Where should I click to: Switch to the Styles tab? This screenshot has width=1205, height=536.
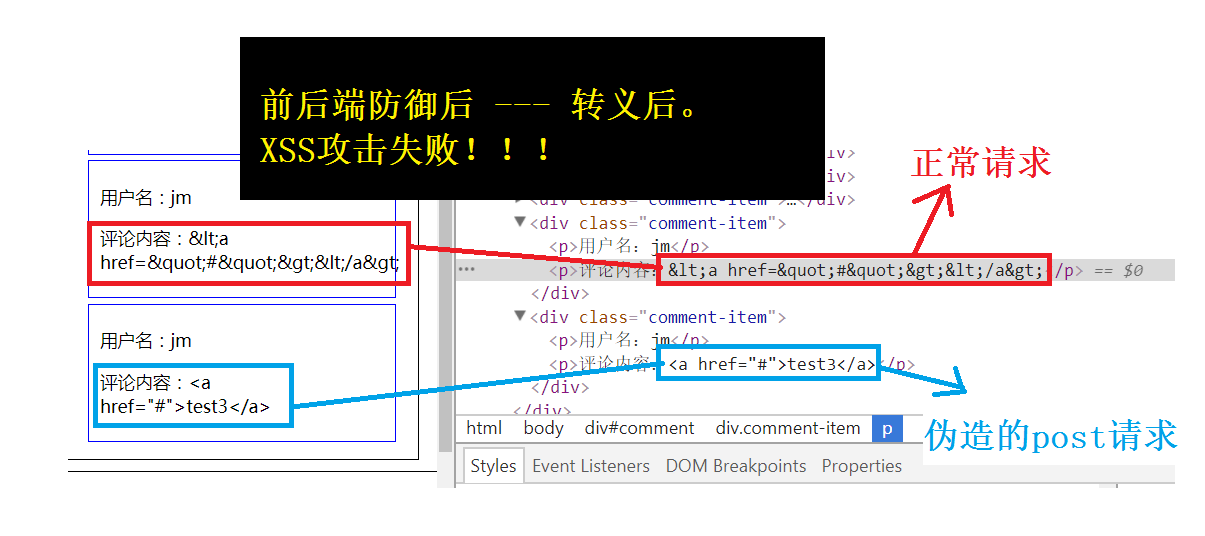pos(493,466)
